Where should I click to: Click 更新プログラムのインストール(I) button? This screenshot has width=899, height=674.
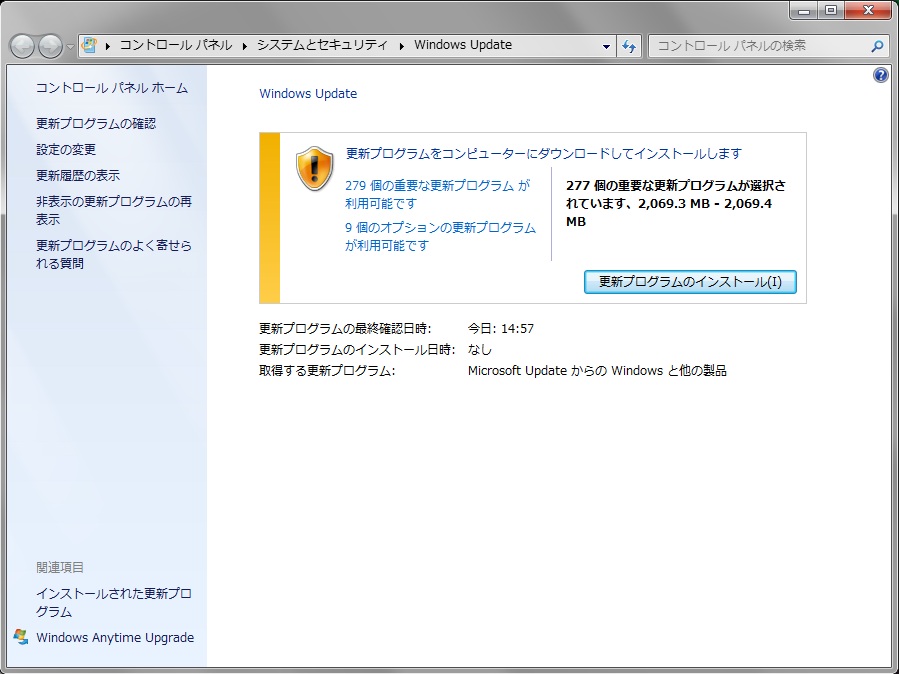pos(690,282)
